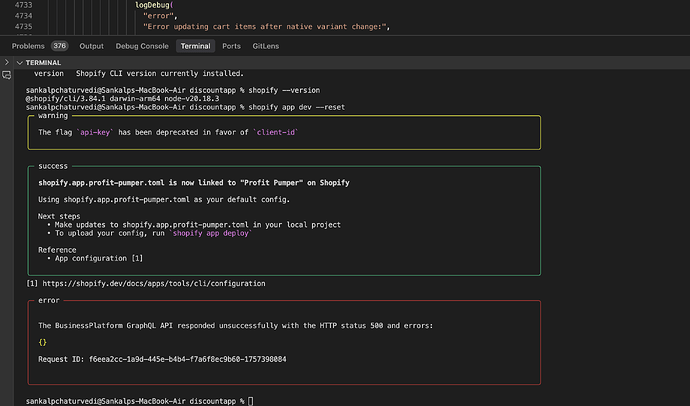Click the 376 problems count badge

59,46
